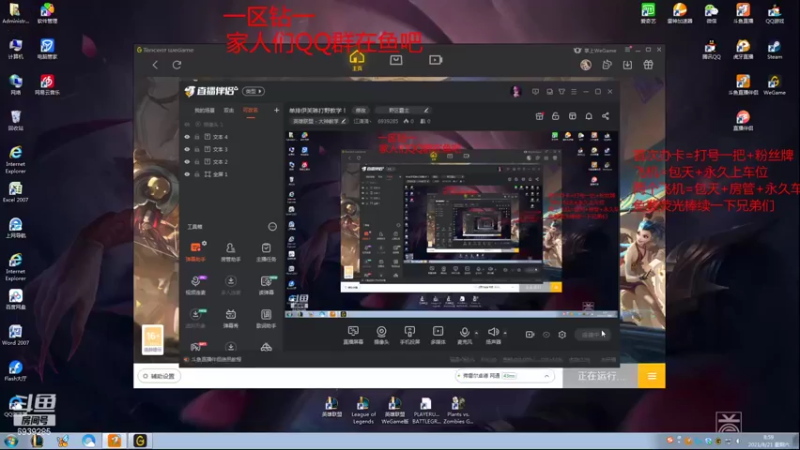Open the League of Legends desktop shortcut
The height and width of the screenshot is (450, 800).
(363, 411)
